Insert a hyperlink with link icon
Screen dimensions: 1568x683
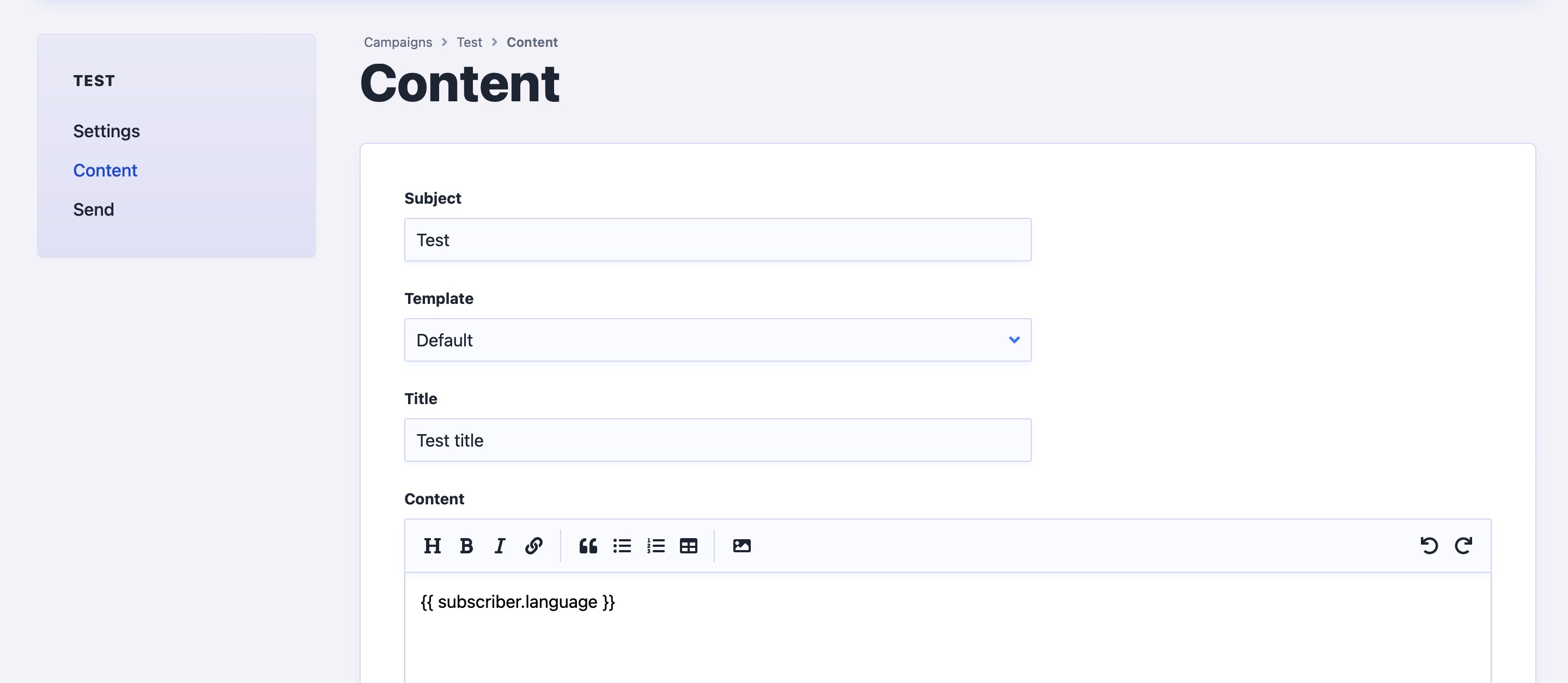[534, 546]
